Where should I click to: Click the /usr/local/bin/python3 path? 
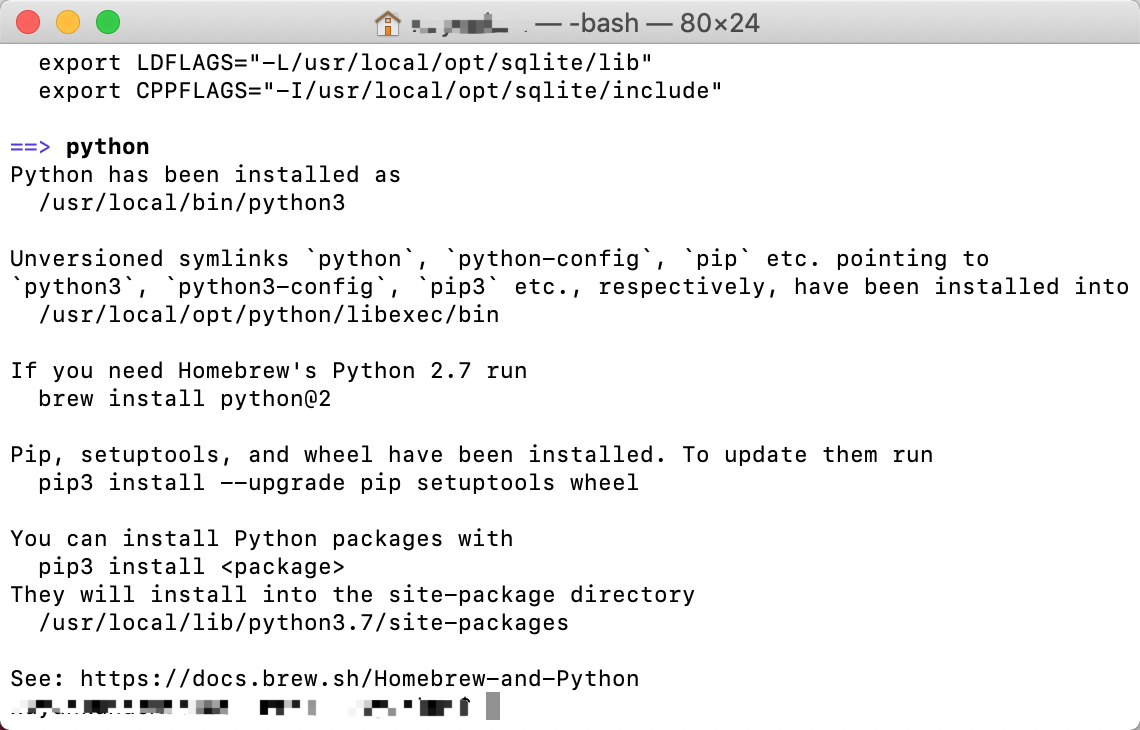click(x=192, y=203)
